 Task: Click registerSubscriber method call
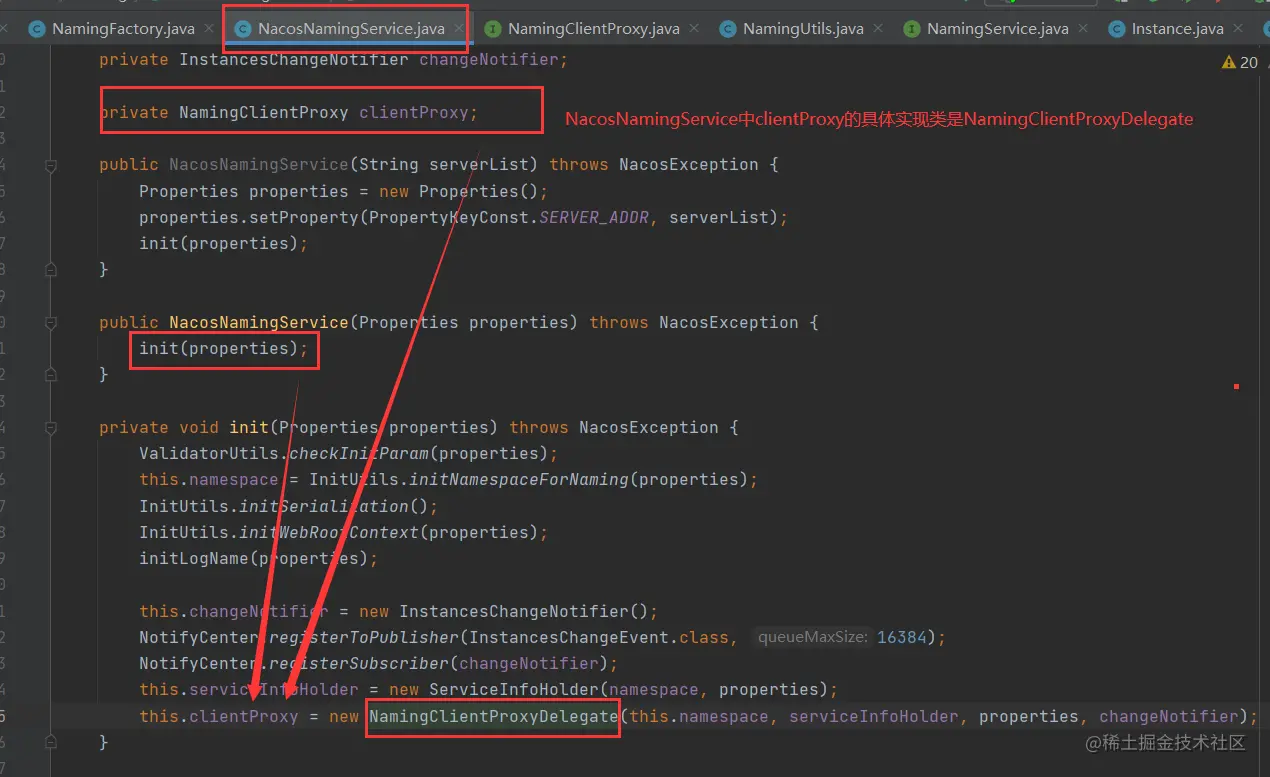coord(359,663)
